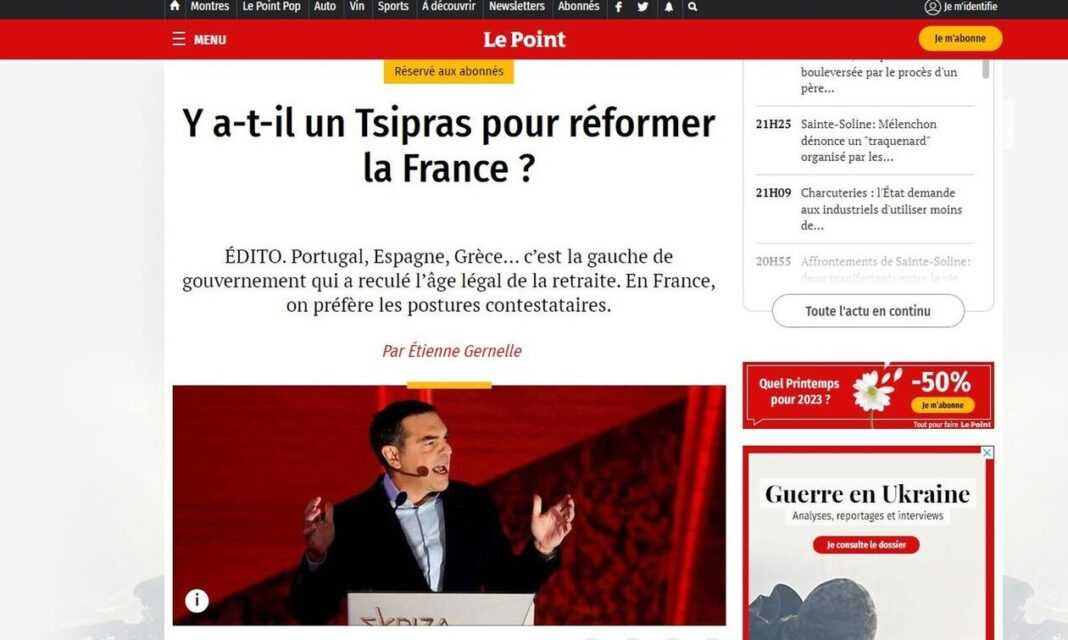Select the Sports menu item
Viewport: 1068px width, 640px height.
[x=393, y=7]
